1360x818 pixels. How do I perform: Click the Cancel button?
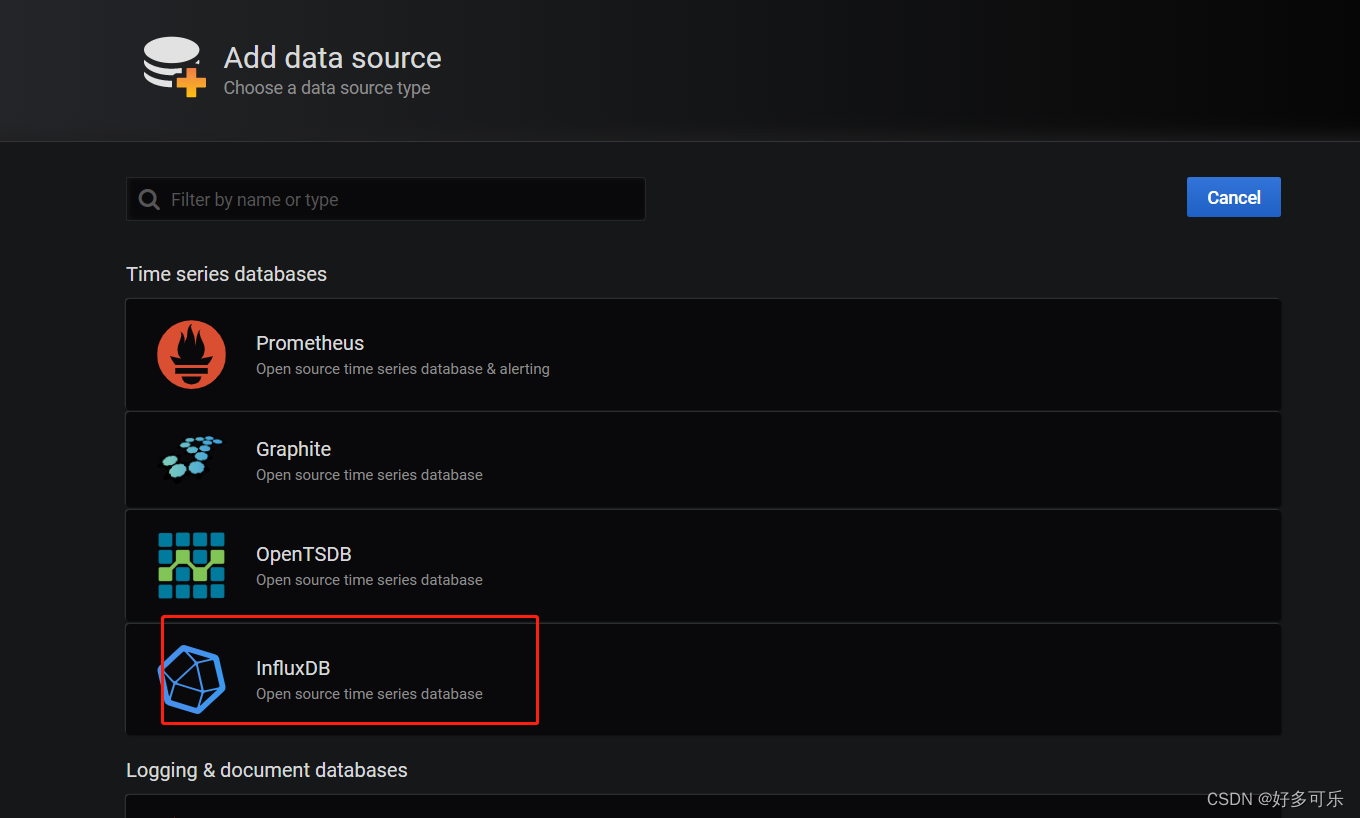click(x=1234, y=197)
